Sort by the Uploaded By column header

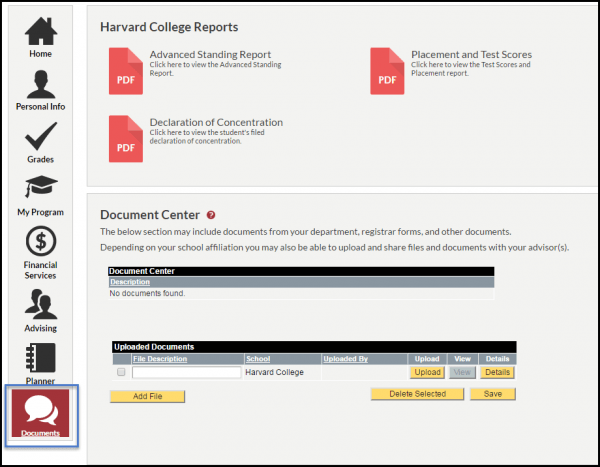tap(345, 358)
